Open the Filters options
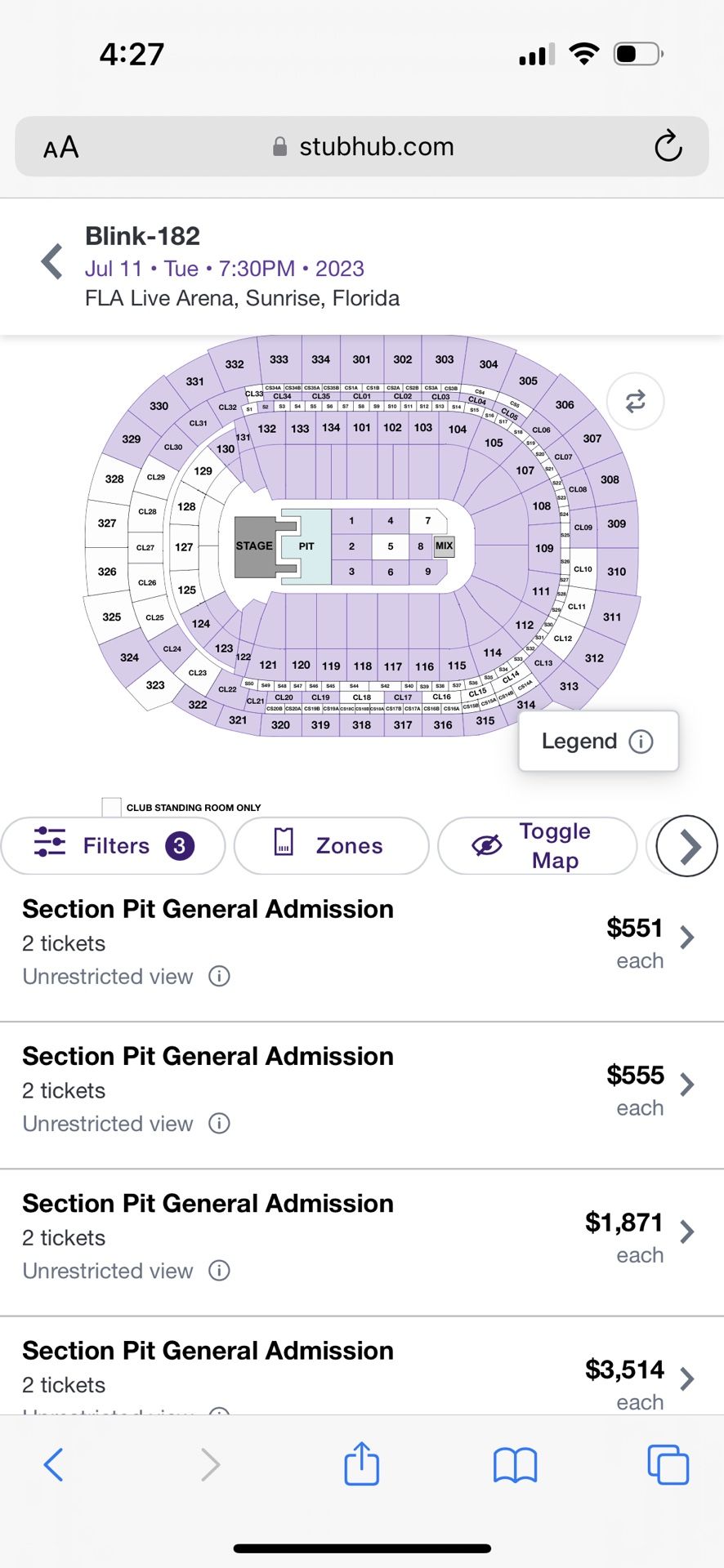Screen dimensions: 724x1568 click(114, 846)
